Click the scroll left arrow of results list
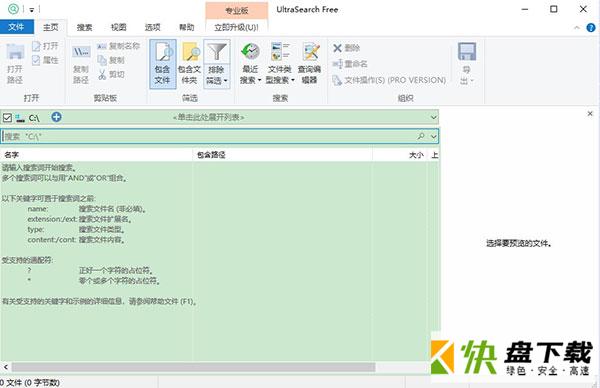600x388 pixels. 6,367
